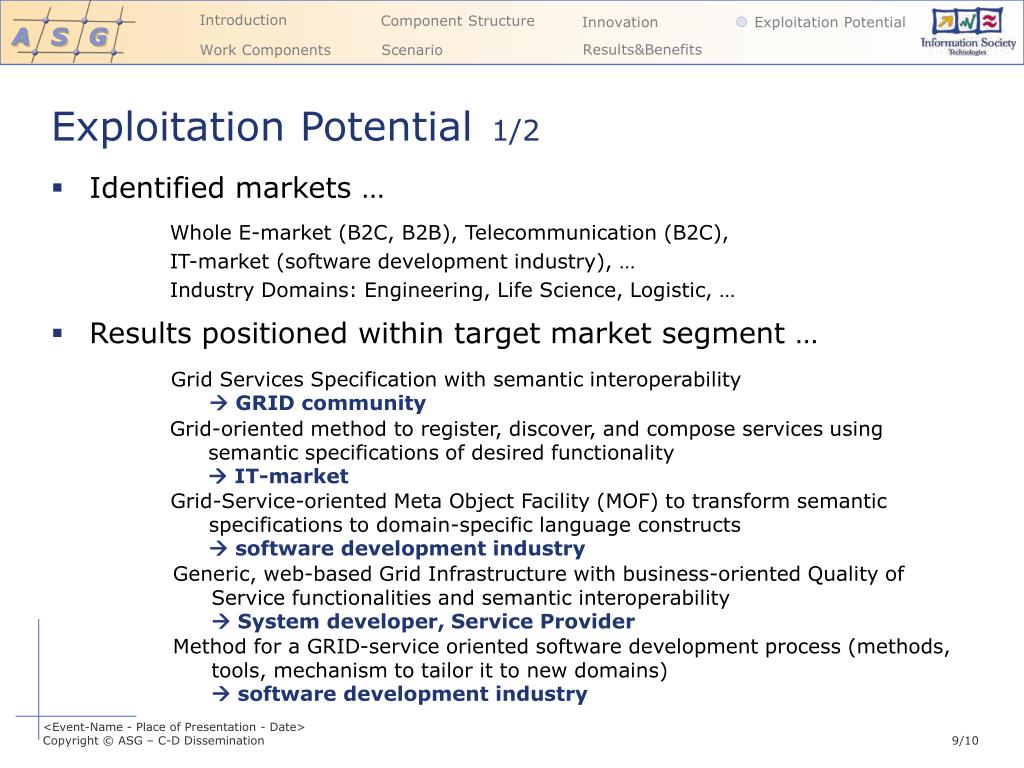Click the square bullet before Identified markets

[57, 188]
